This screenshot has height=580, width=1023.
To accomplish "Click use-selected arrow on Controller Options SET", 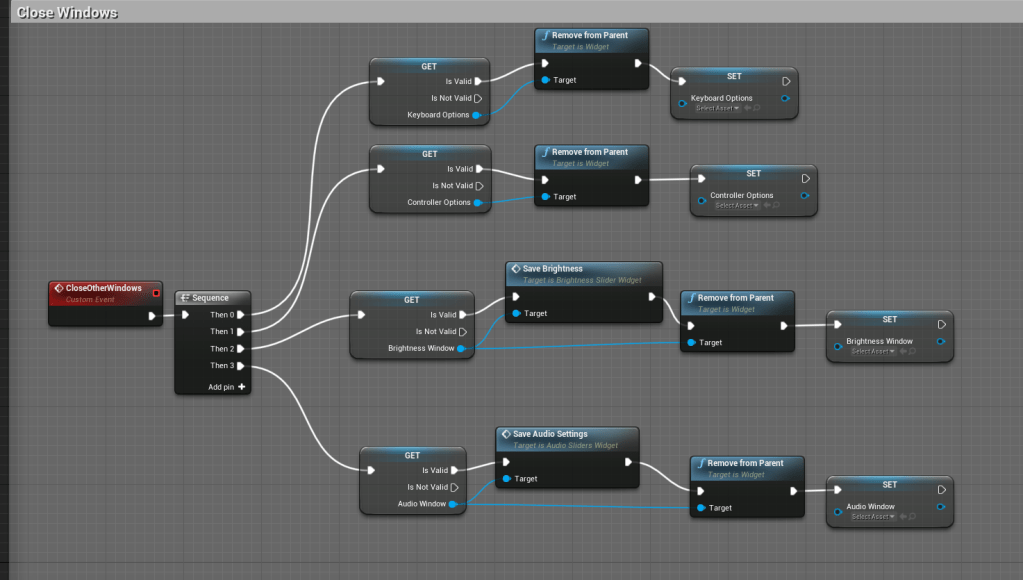I will 767,205.
